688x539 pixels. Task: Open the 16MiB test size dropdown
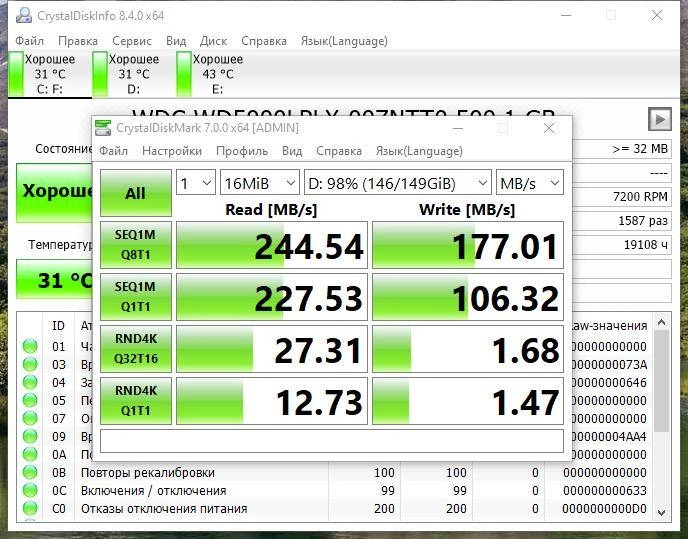click(x=260, y=183)
